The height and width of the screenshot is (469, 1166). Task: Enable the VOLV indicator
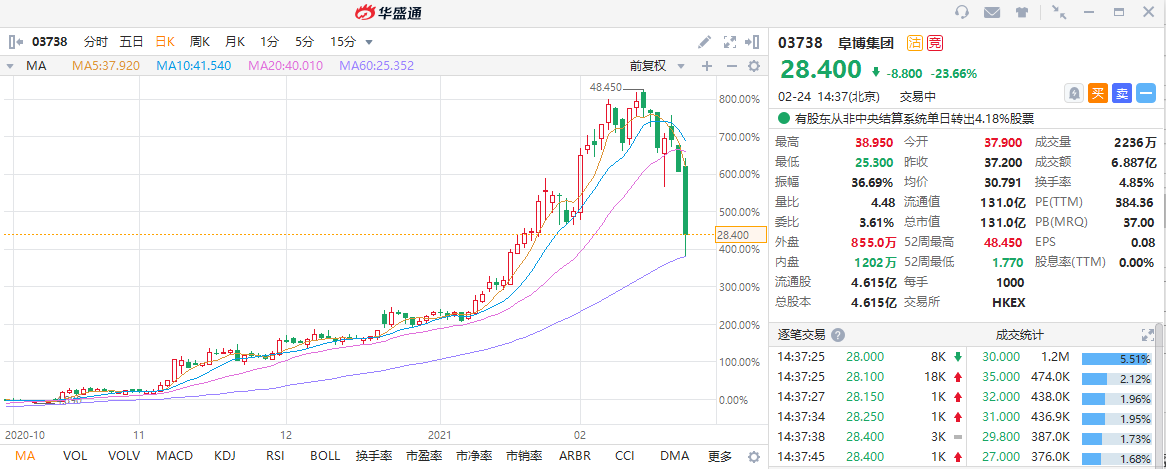coord(124,456)
